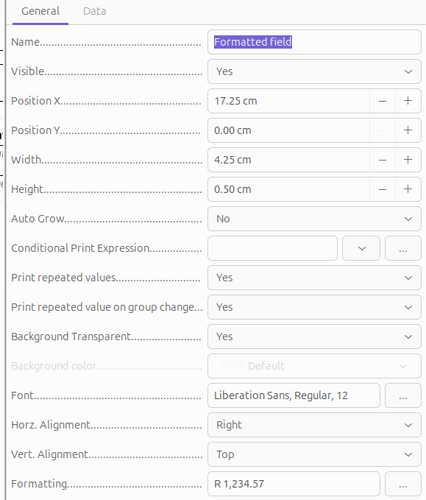
Task: Increase Width with plus button
Action: click(408, 160)
